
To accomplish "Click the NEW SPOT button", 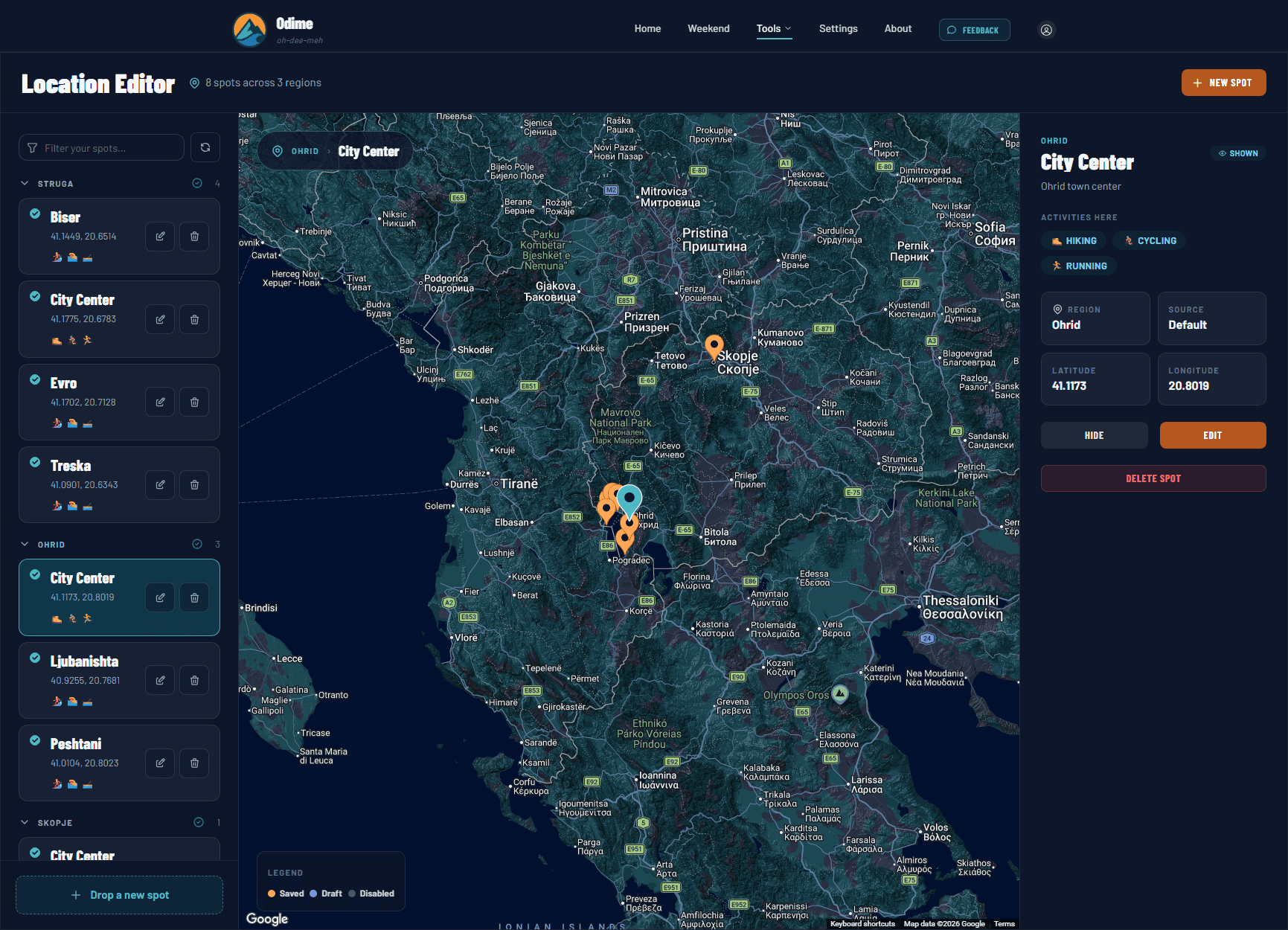I will click(x=1223, y=83).
